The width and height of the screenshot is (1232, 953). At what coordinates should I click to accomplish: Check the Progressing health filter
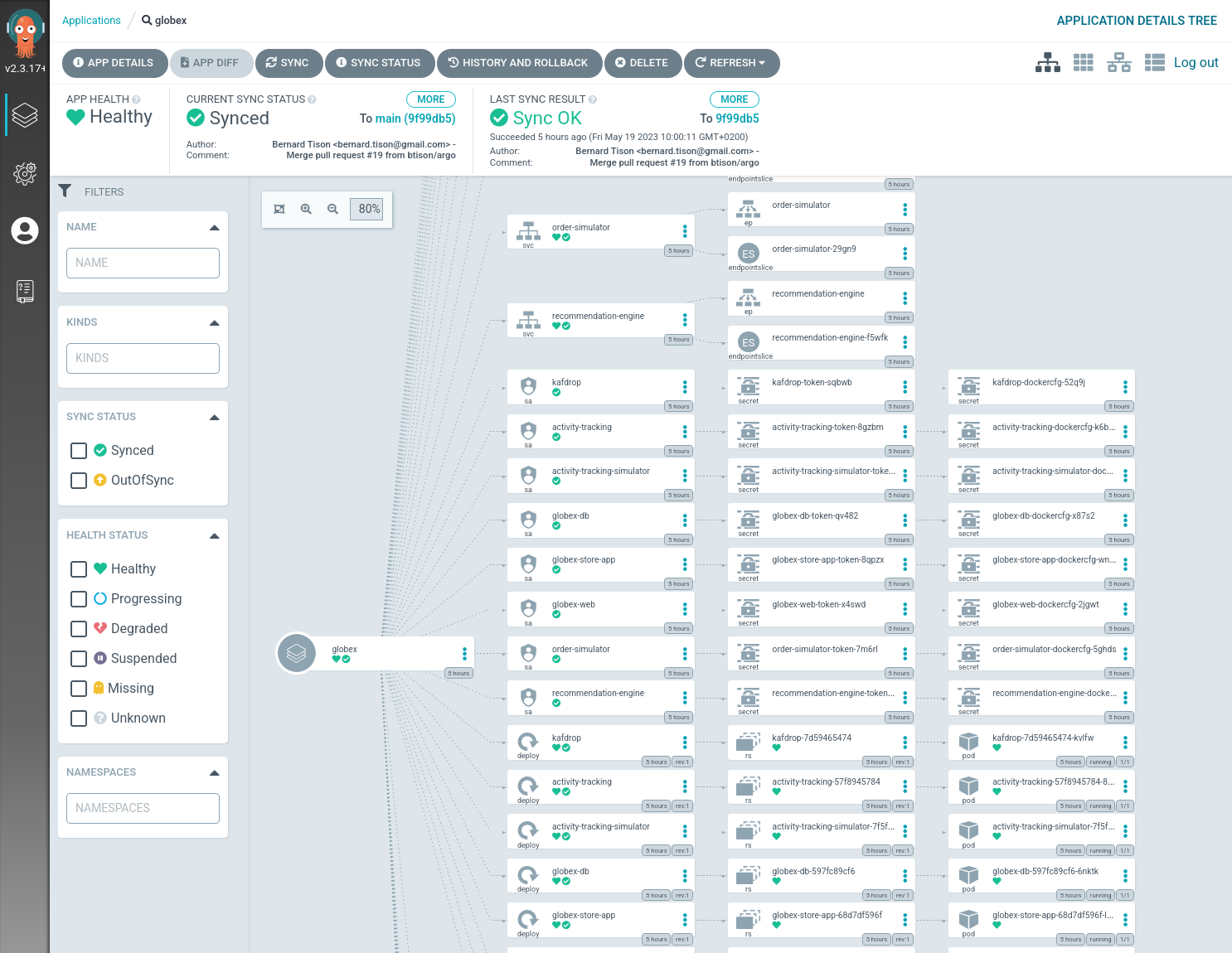tap(79, 599)
